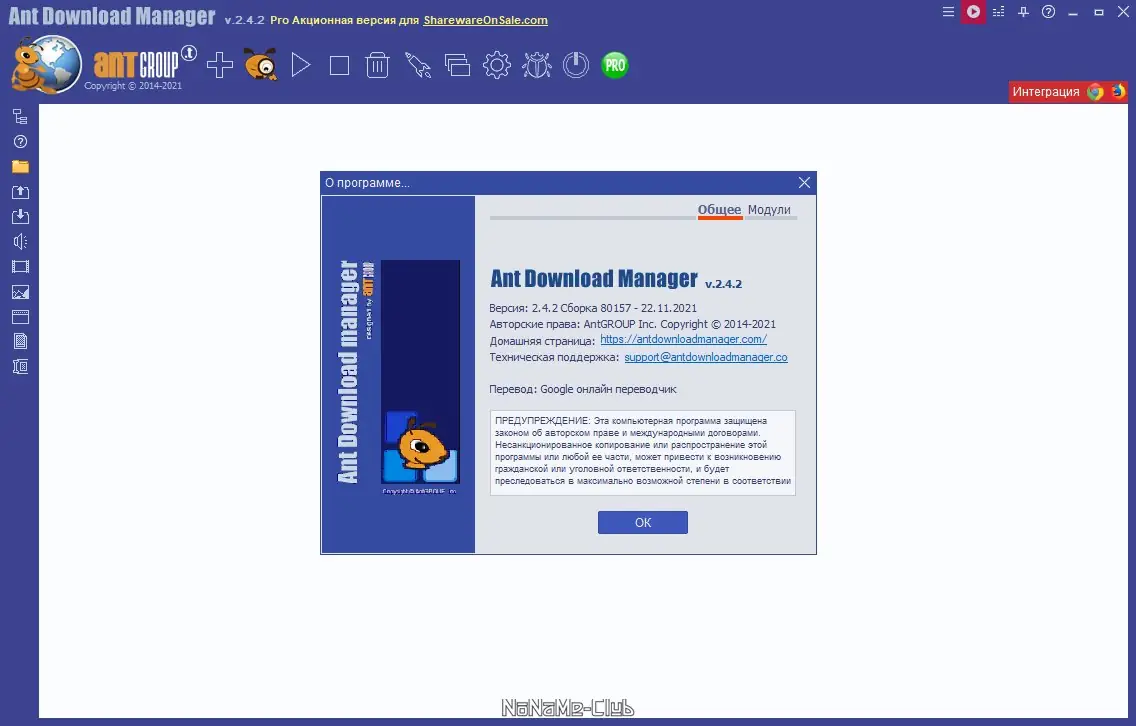Confirm the About dialog with OK
The image size is (1136, 726).
[x=643, y=522]
